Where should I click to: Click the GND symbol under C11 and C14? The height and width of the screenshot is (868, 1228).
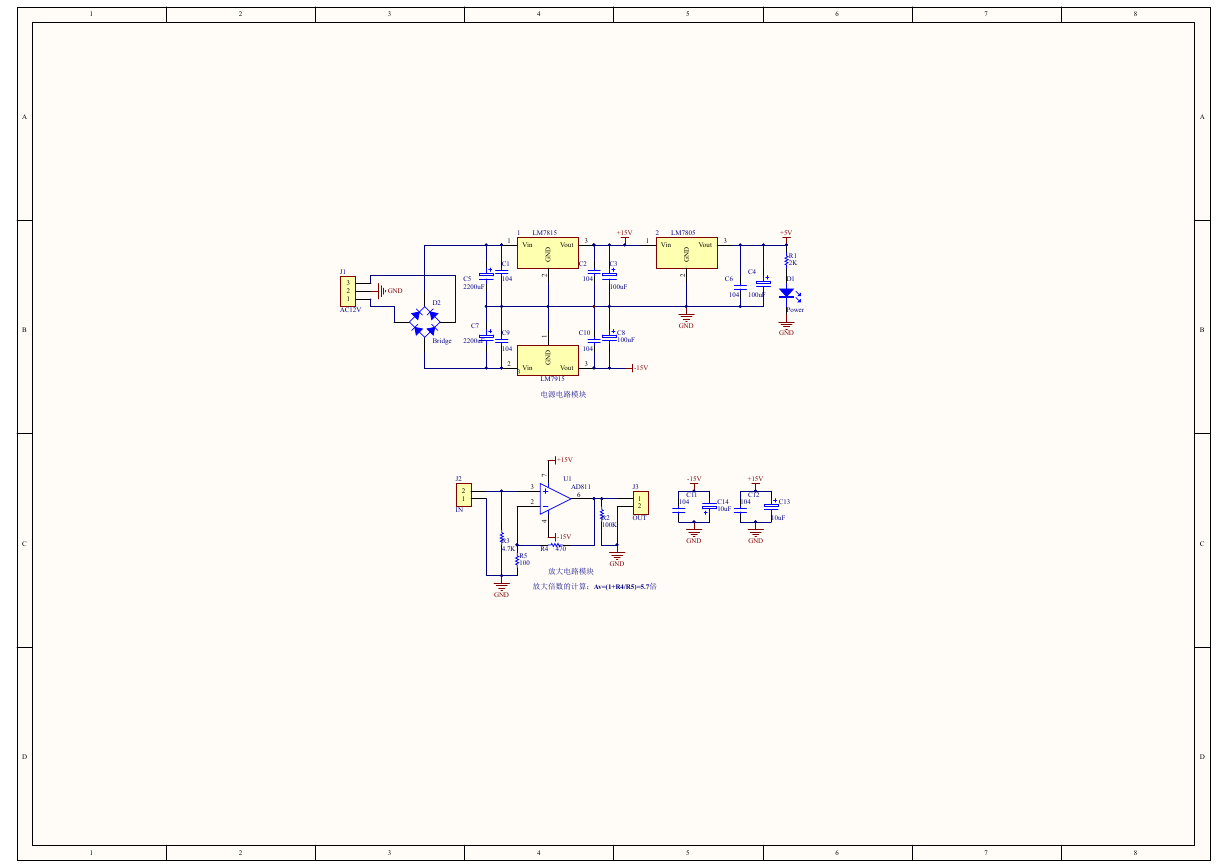point(694,534)
